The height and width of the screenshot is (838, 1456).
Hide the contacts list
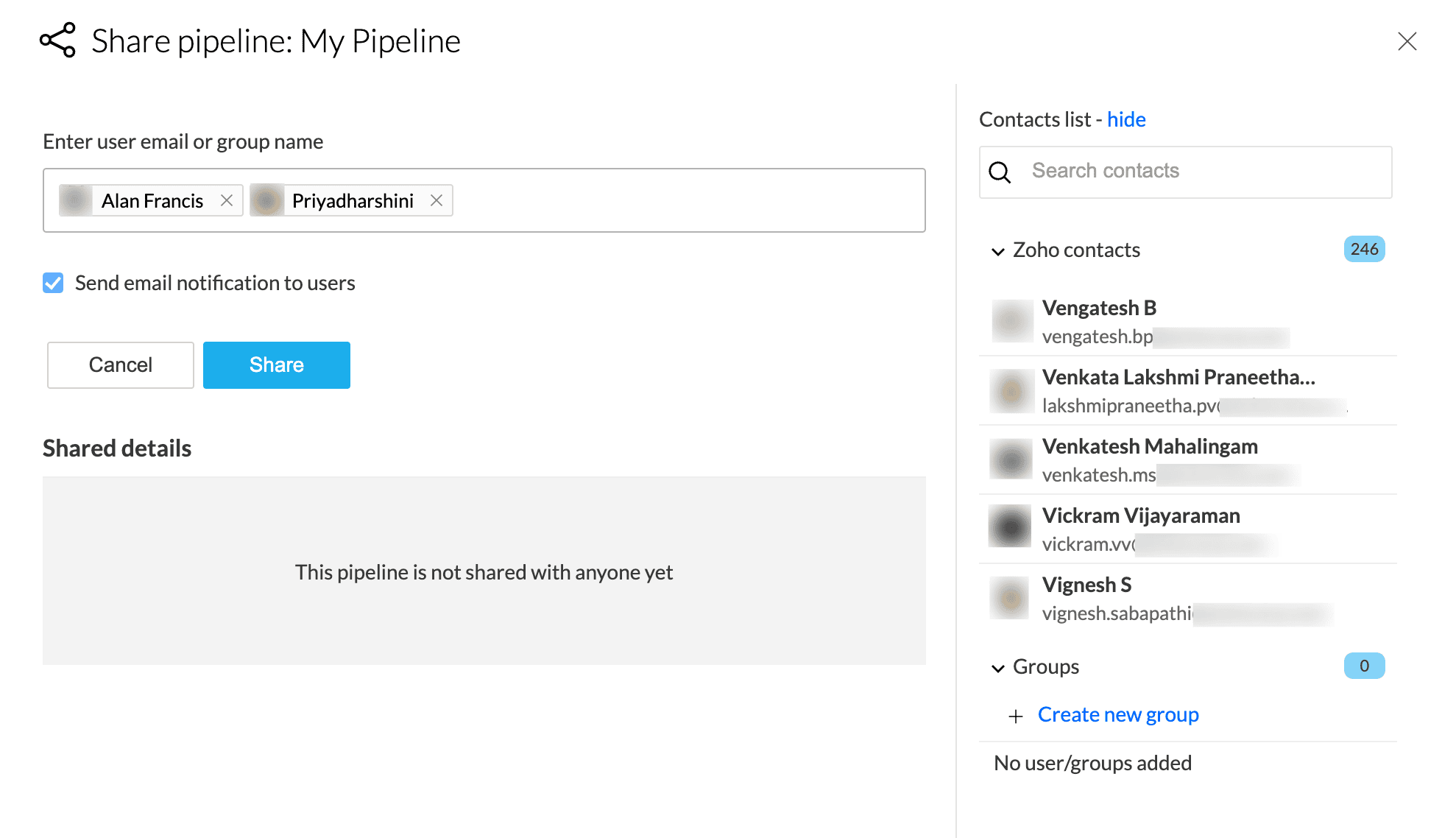click(1125, 119)
